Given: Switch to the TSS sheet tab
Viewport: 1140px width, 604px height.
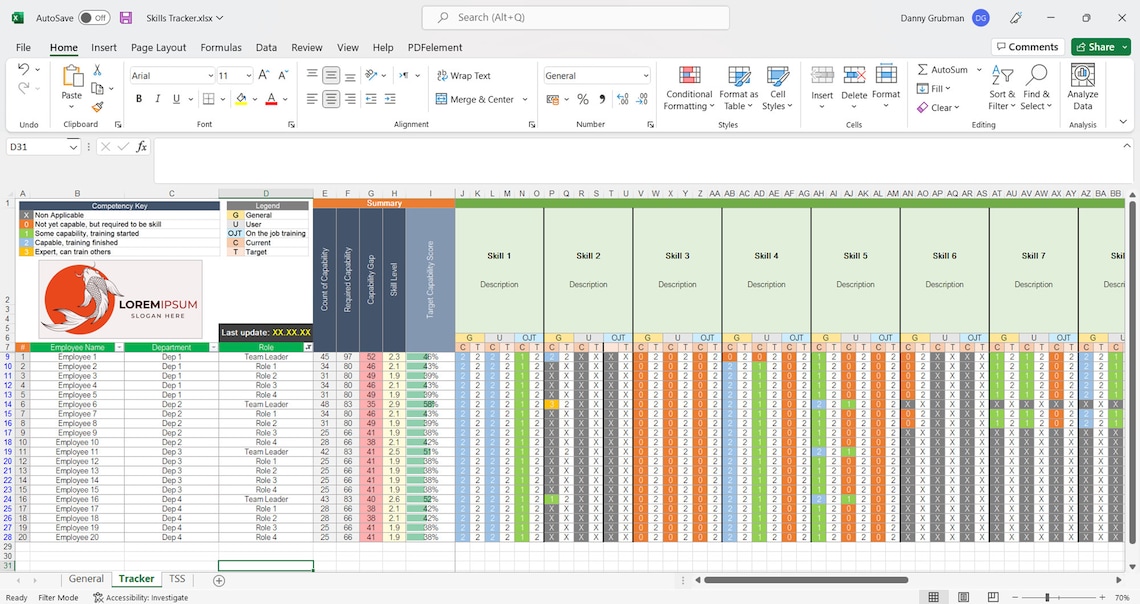Looking at the screenshot, I should tap(176, 578).
